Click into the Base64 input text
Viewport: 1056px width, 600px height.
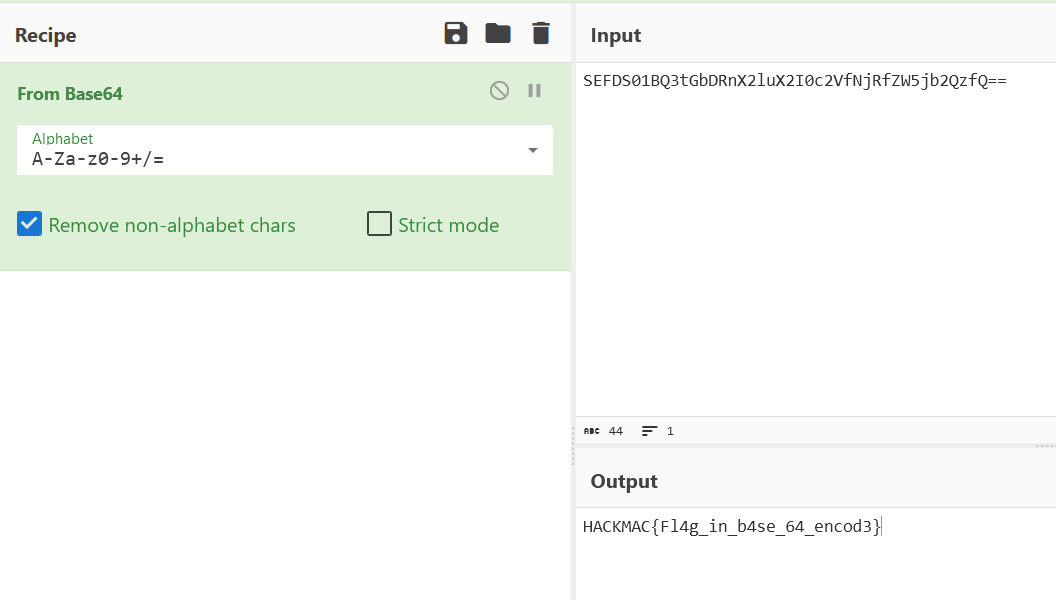pos(794,81)
